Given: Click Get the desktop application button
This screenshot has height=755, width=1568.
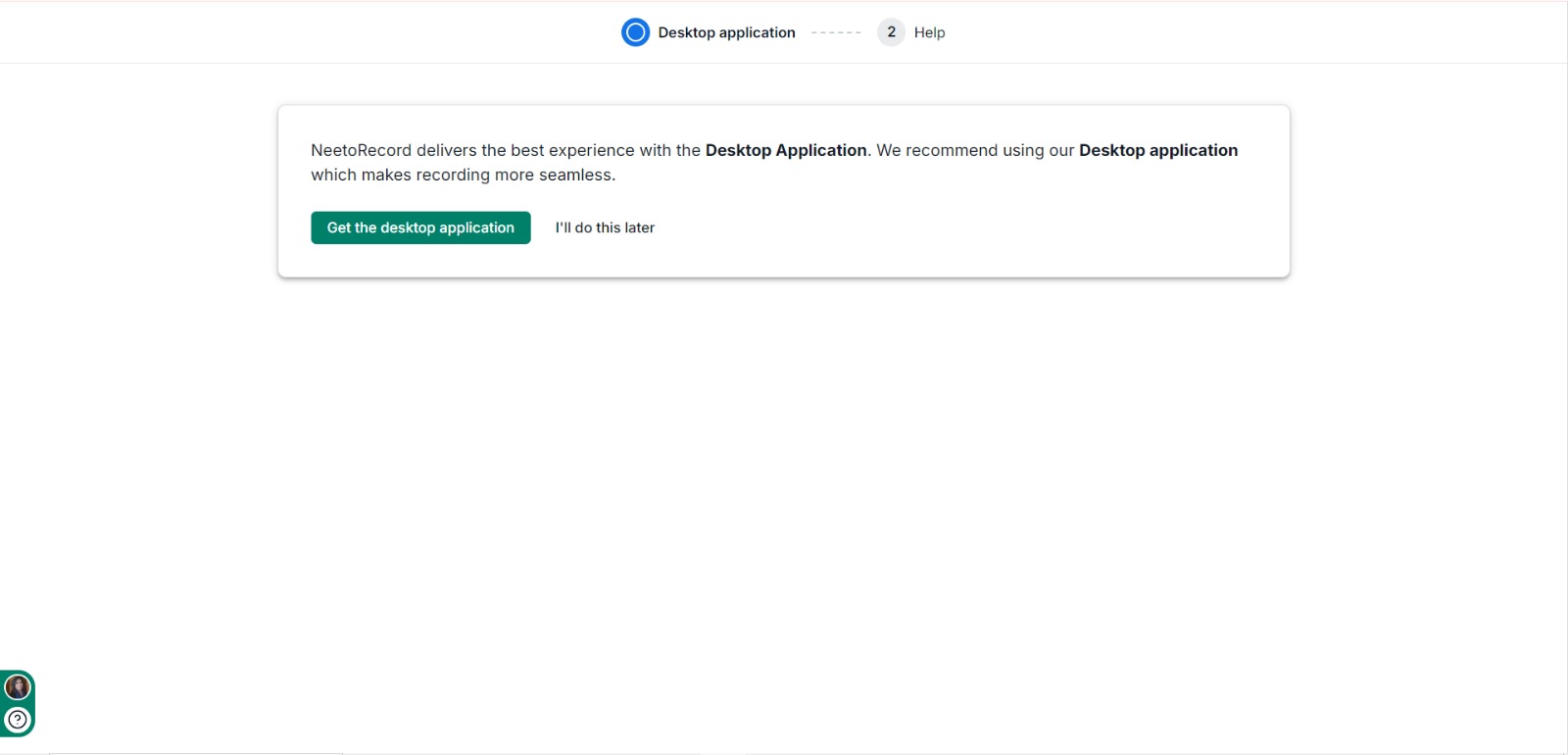Looking at the screenshot, I should (x=420, y=227).
